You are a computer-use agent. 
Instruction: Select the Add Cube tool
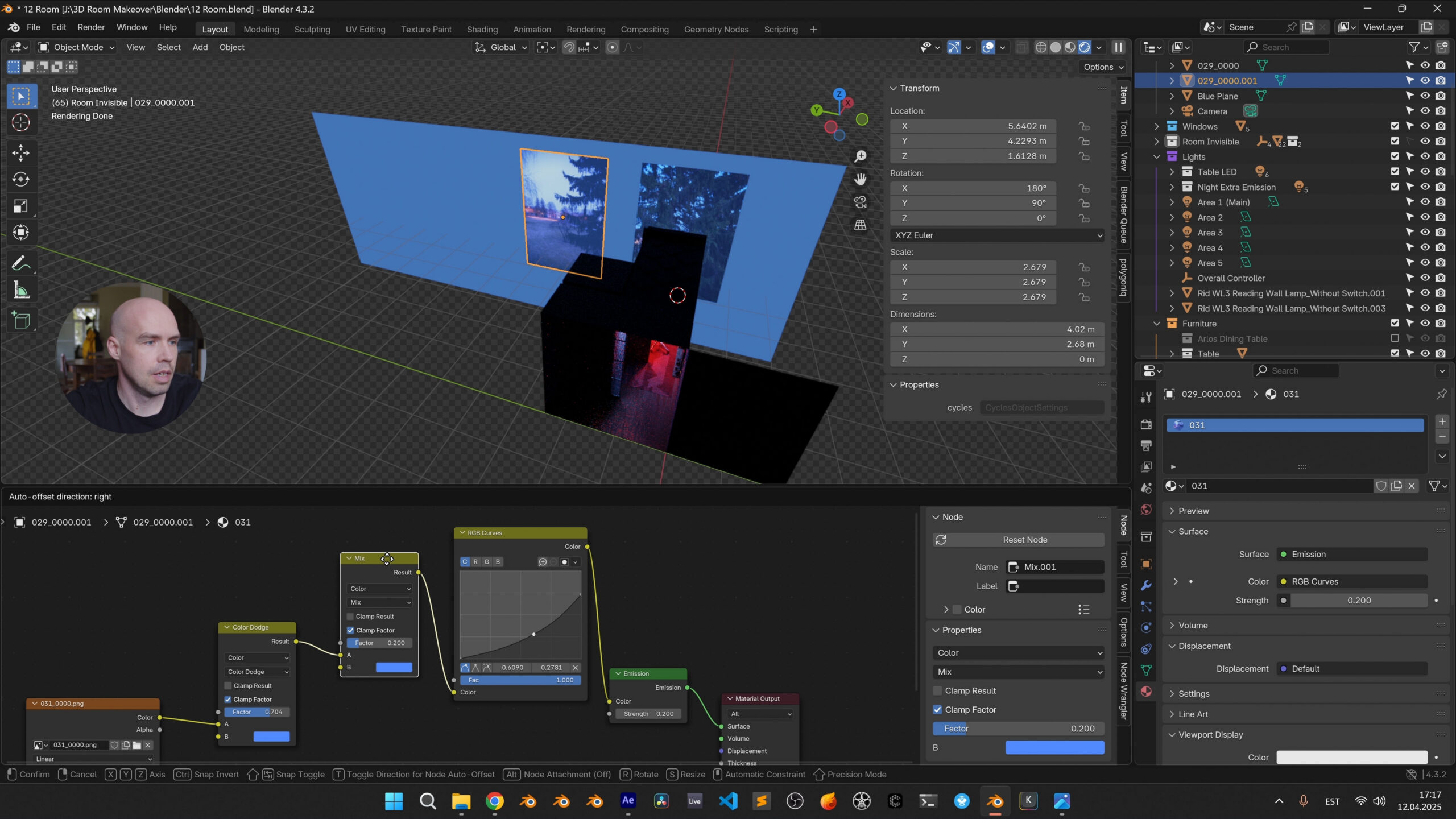[21, 320]
